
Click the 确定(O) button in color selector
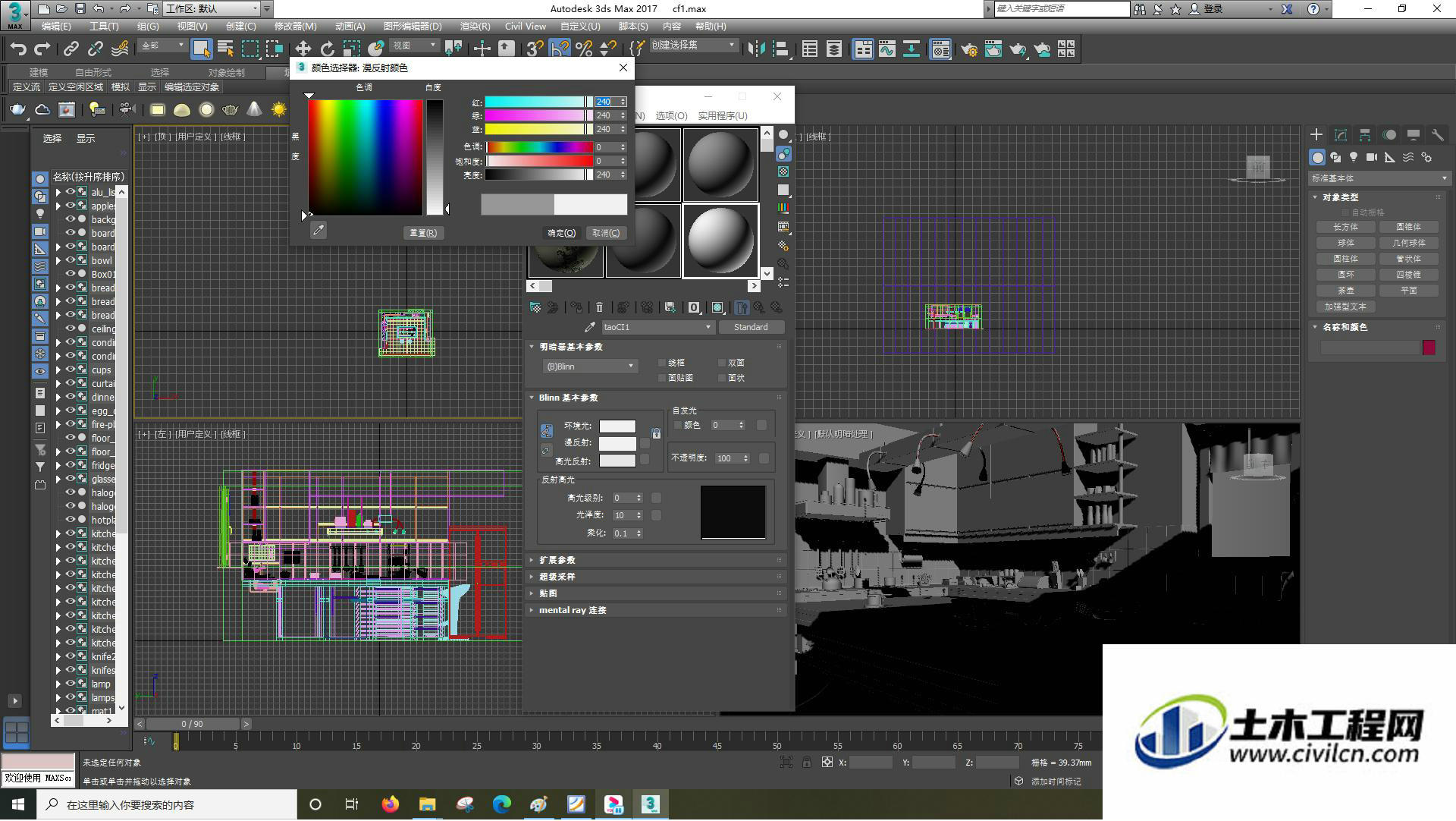[x=562, y=233]
